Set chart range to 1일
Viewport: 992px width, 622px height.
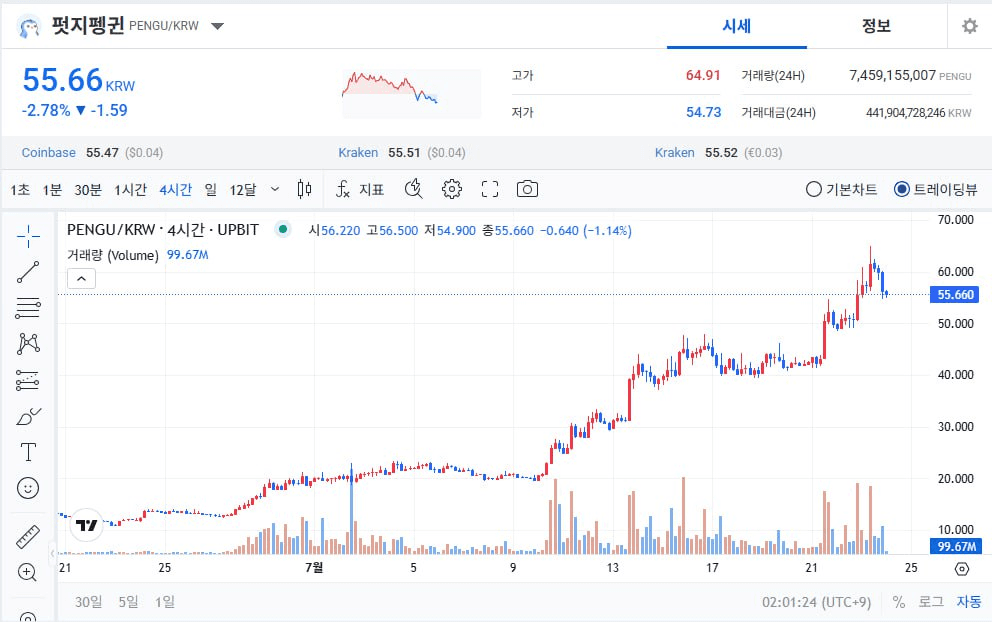[165, 602]
